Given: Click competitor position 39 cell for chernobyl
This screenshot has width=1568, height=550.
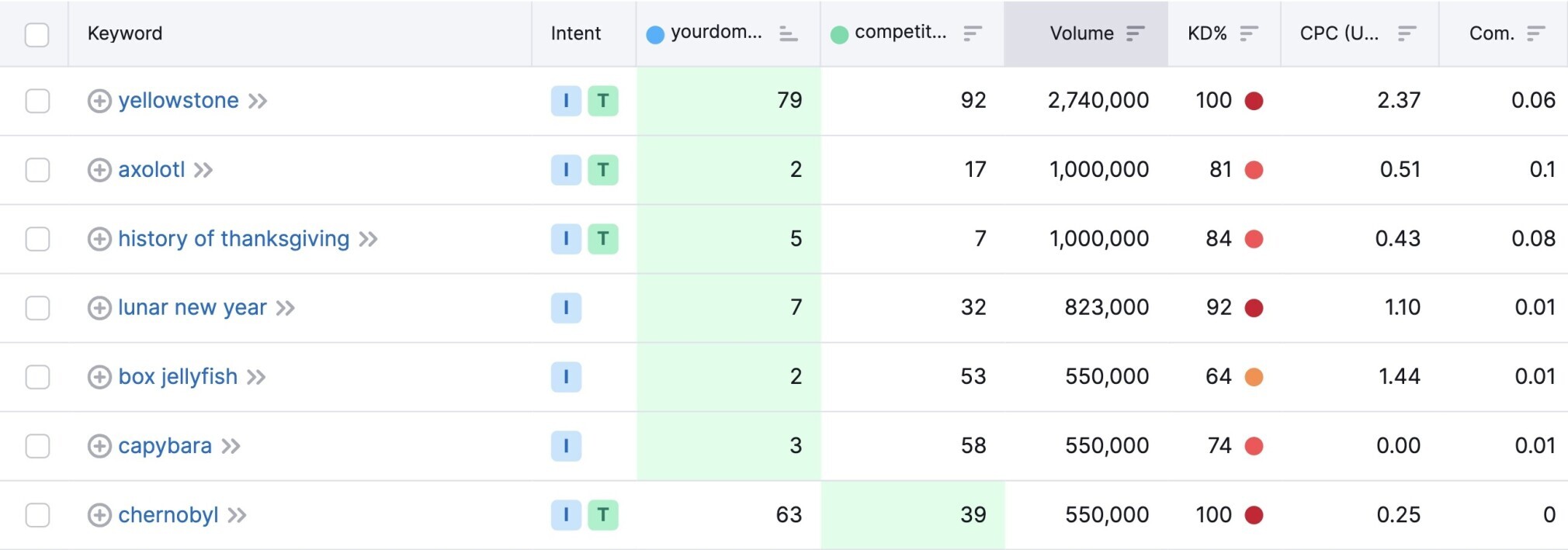Looking at the screenshot, I should tap(913, 515).
